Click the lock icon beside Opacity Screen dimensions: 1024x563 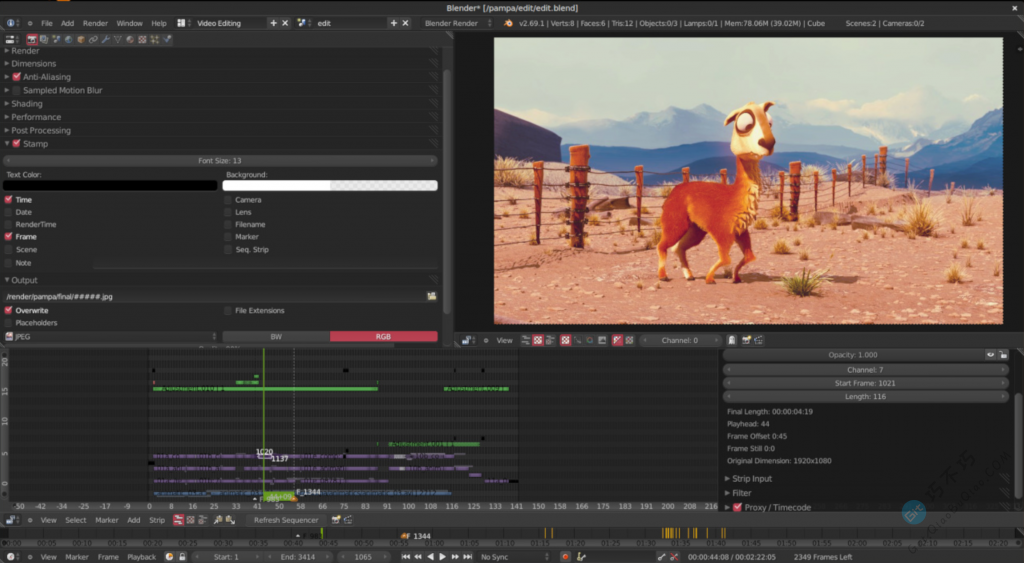pos(1003,355)
